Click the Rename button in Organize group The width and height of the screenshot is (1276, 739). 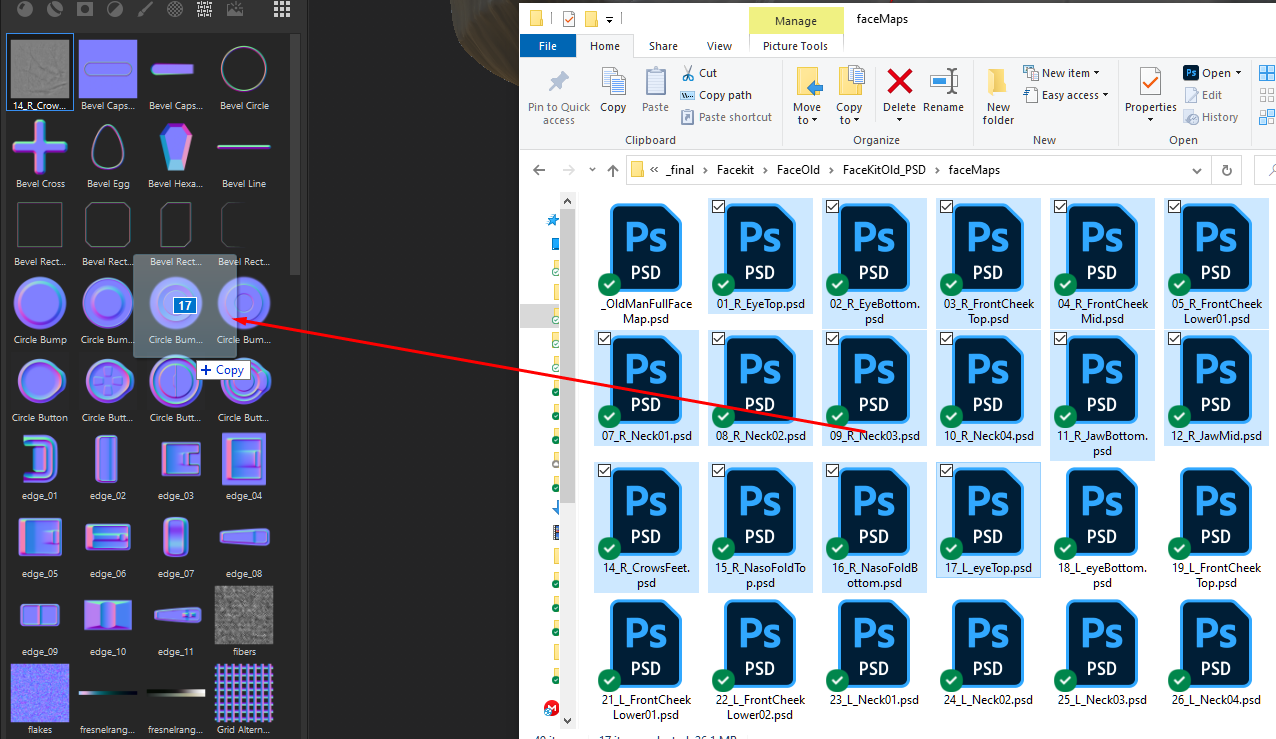coord(943,91)
